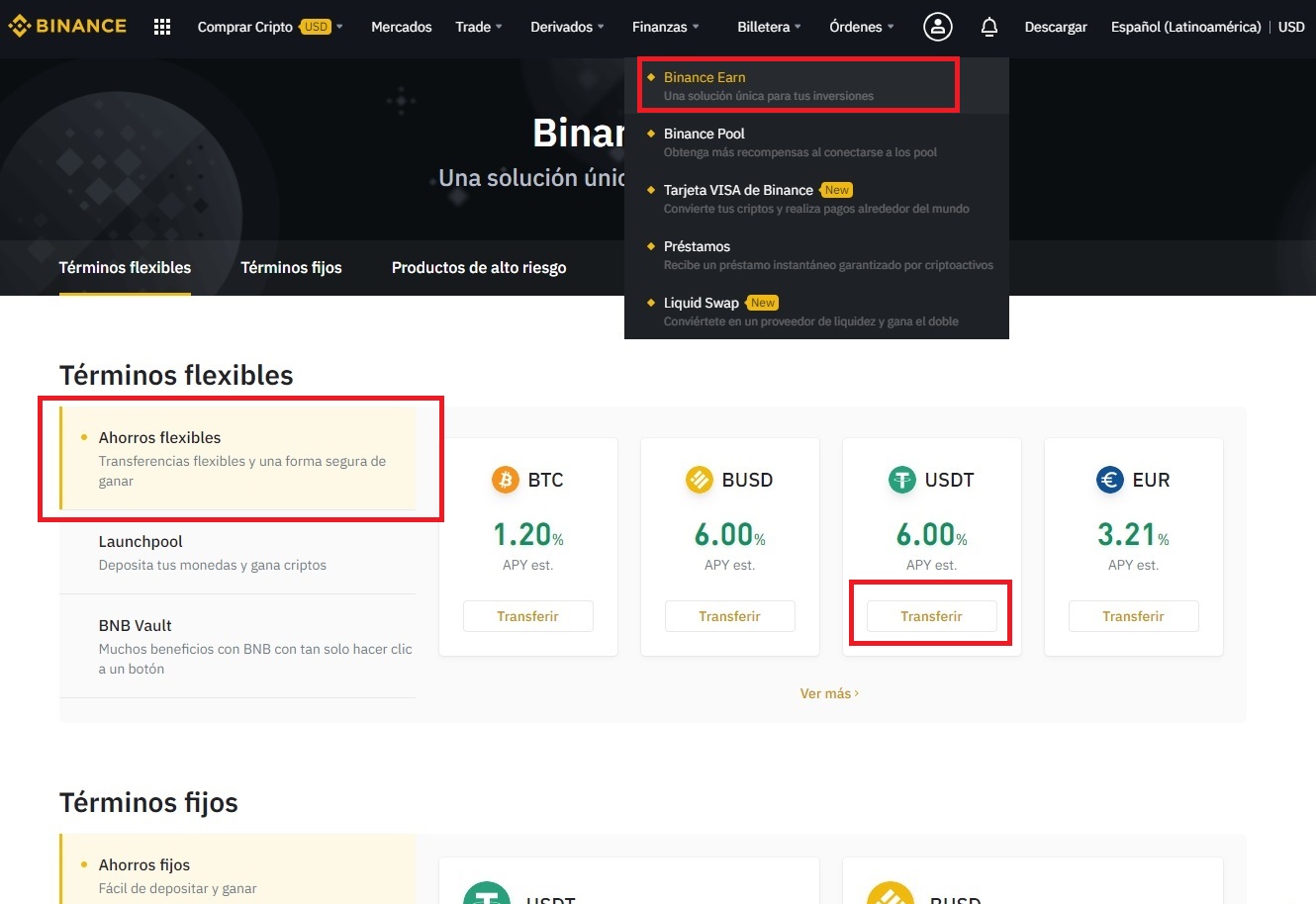Expand the Derivados dropdown menu
Viewport: 1316px width, 904px height.
(567, 27)
